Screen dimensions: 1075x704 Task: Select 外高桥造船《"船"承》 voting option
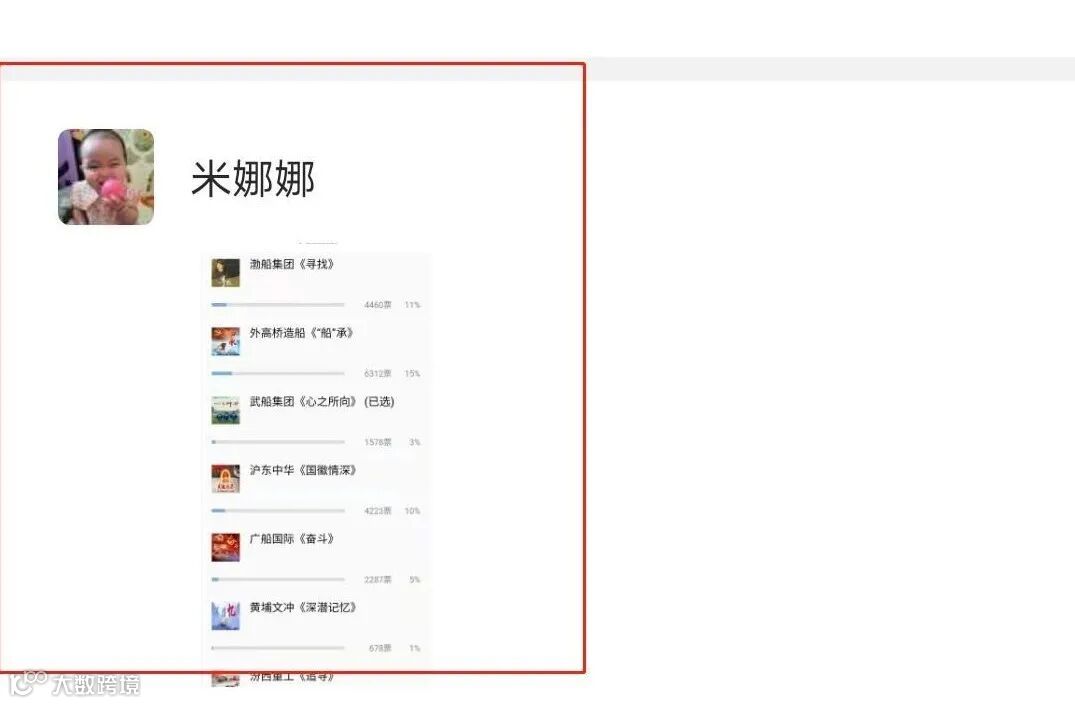(301, 332)
